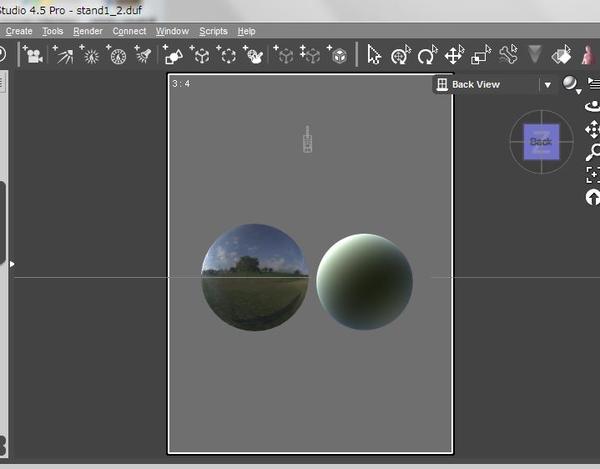Screen dimensions: 600x469
Task: Select the Joint Editor bone tool
Action: (508, 55)
